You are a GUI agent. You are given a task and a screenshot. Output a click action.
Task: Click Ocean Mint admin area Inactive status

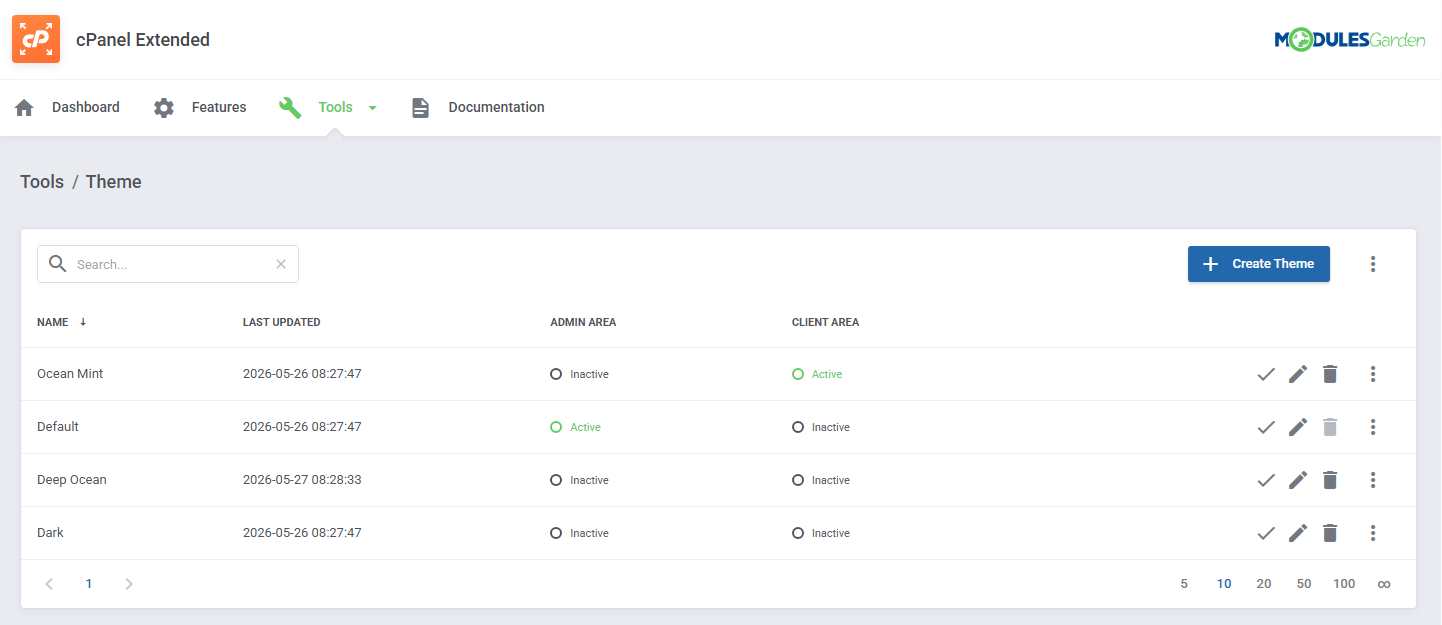[580, 374]
